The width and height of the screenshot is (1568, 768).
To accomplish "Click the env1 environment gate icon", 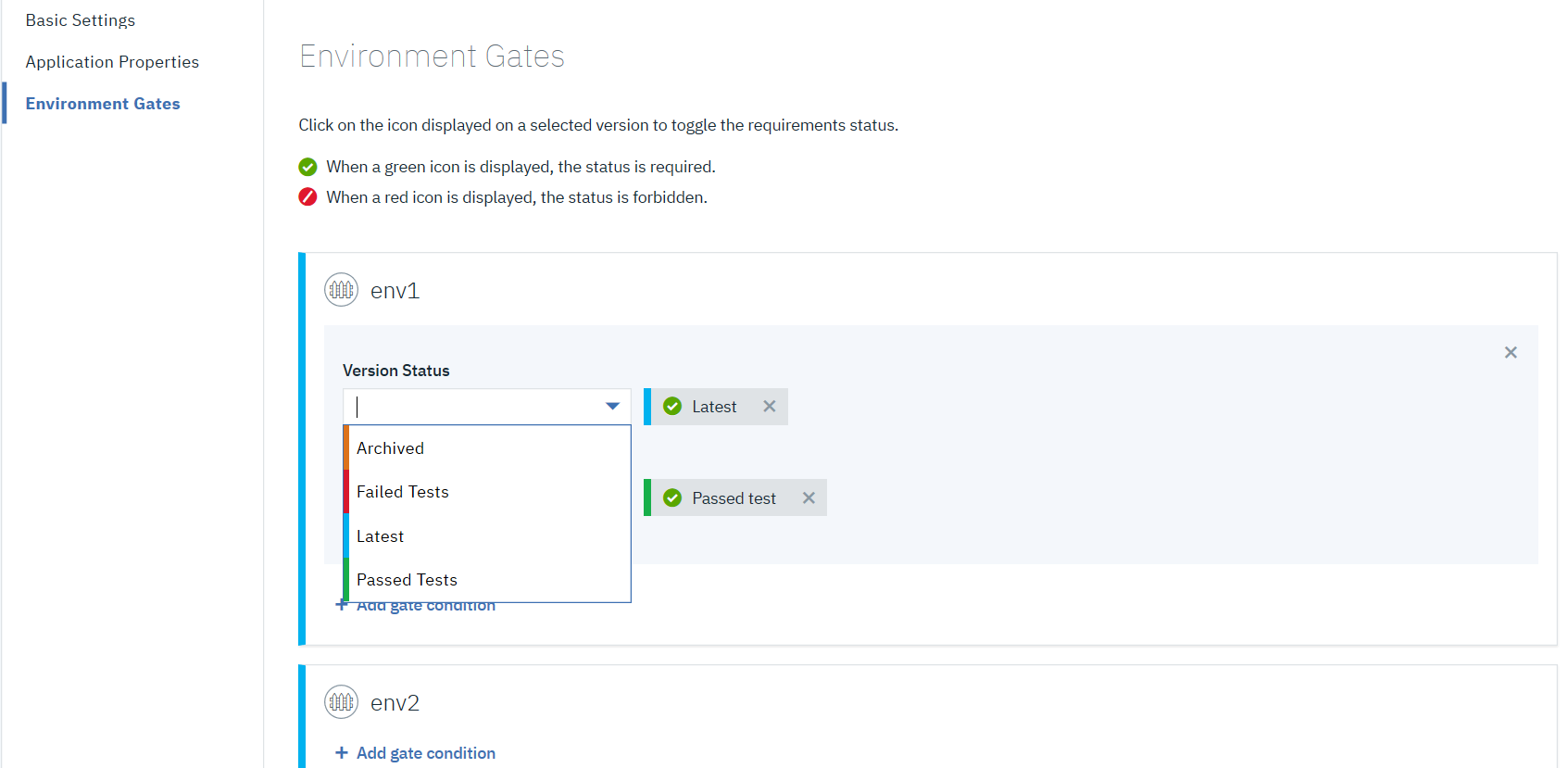I will point(341,290).
